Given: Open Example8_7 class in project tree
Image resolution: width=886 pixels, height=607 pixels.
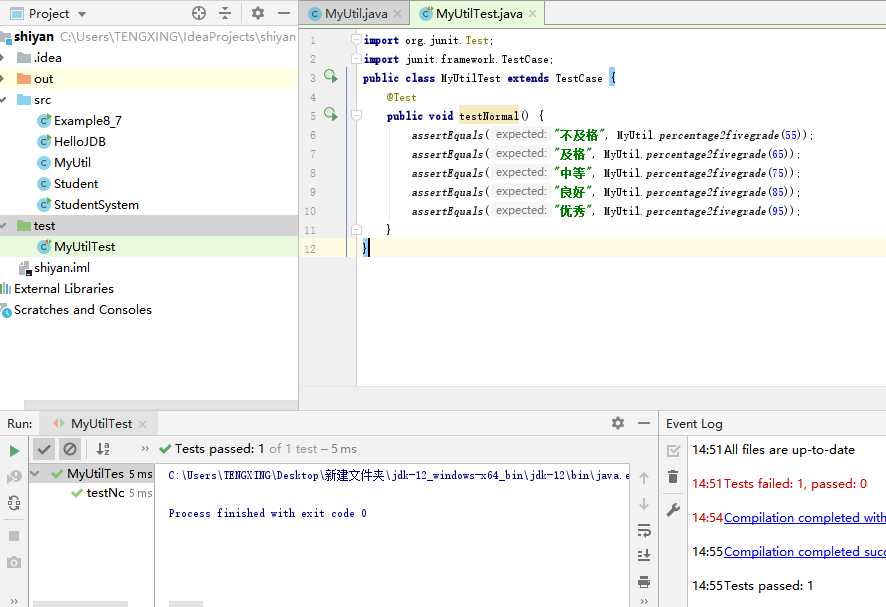Looking at the screenshot, I should (x=88, y=121).
